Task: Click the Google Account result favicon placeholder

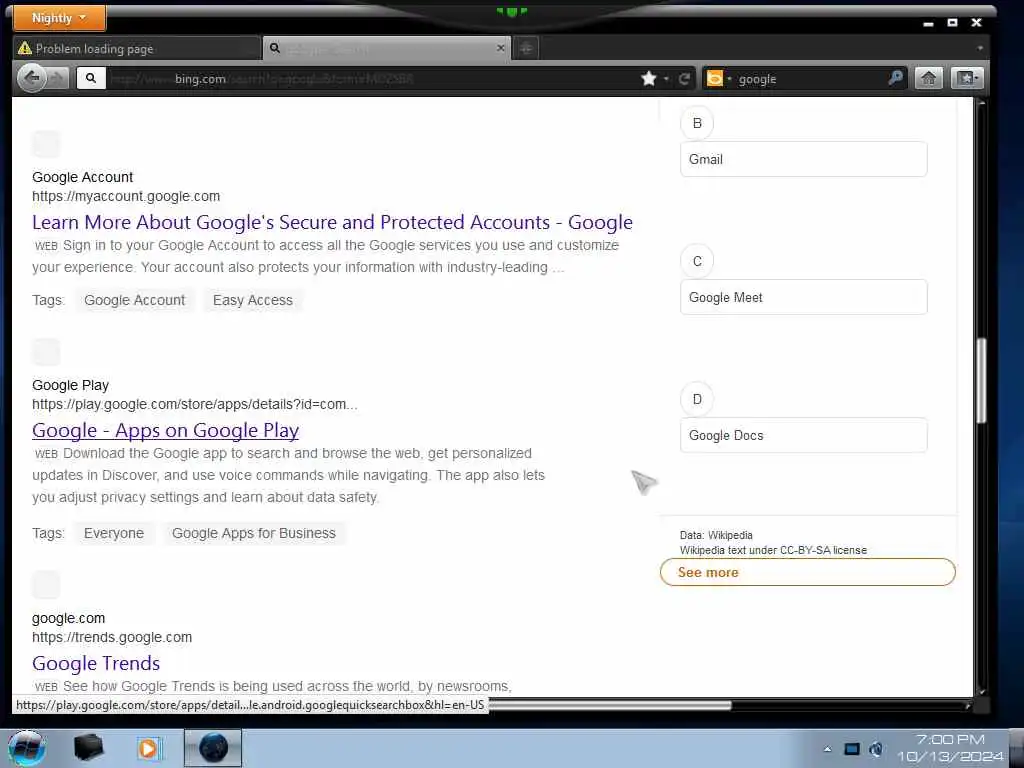Action: point(46,144)
